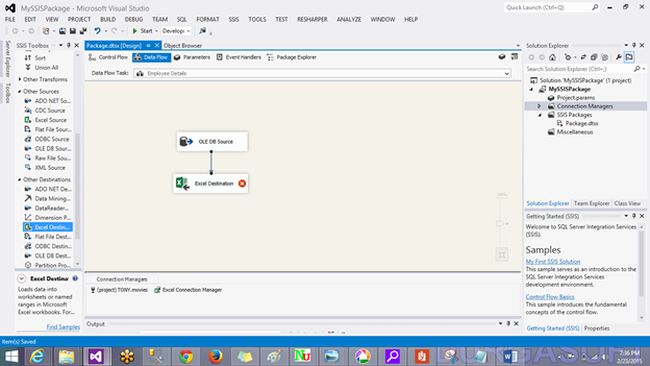Select TONY.movies connection manager
The width and height of the screenshot is (650, 366).
point(119,290)
